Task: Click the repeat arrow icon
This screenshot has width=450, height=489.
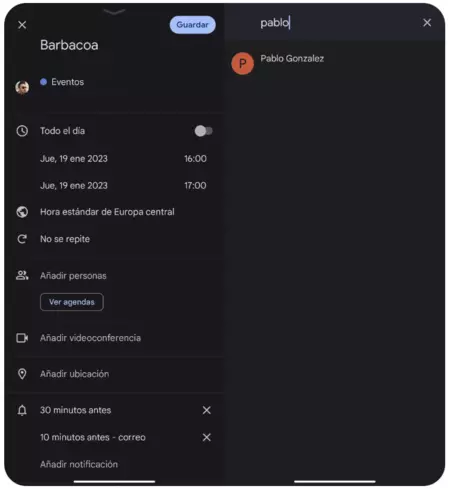Action: click(22, 239)
